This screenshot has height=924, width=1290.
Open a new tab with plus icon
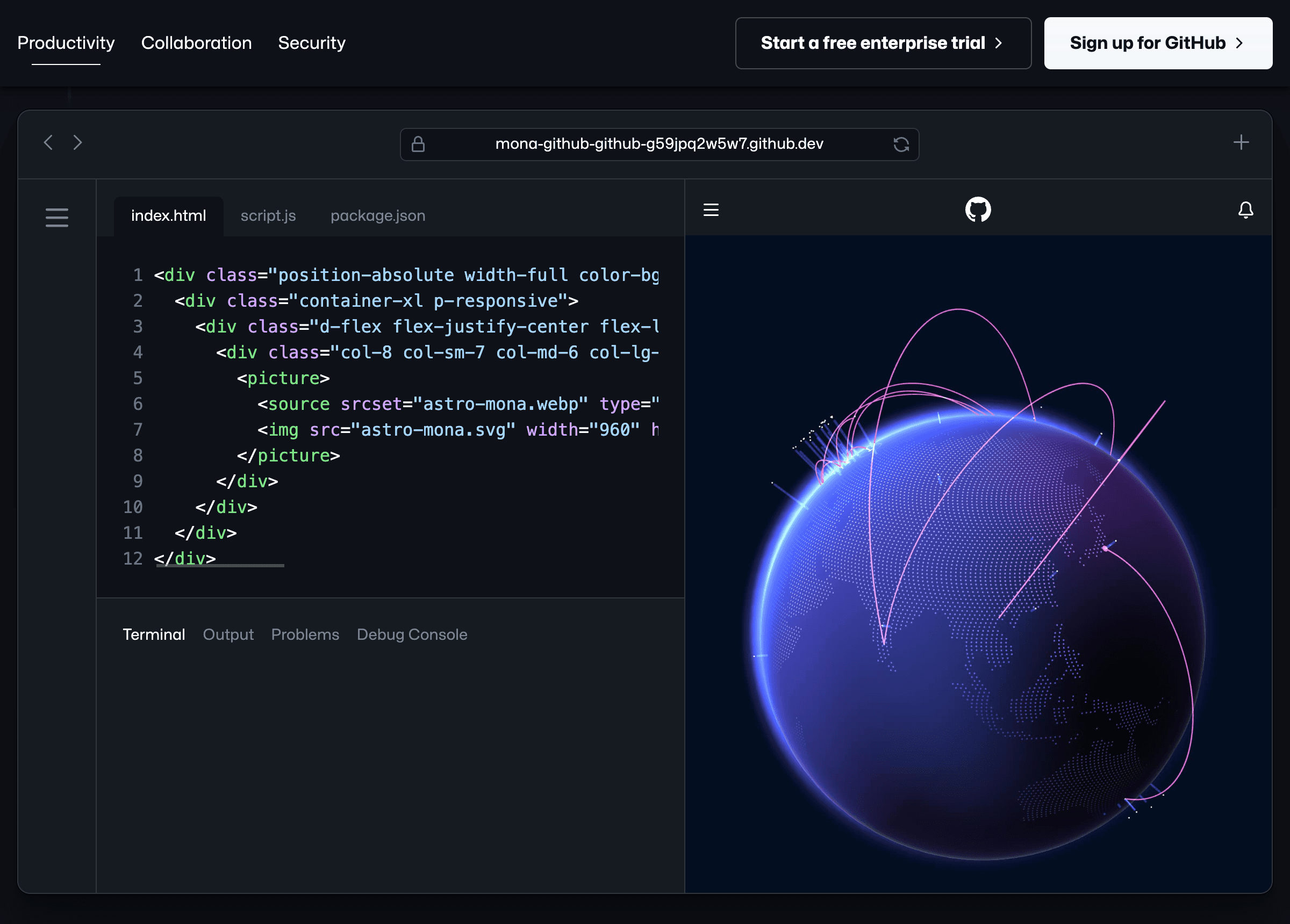[x=1241, y=142]
